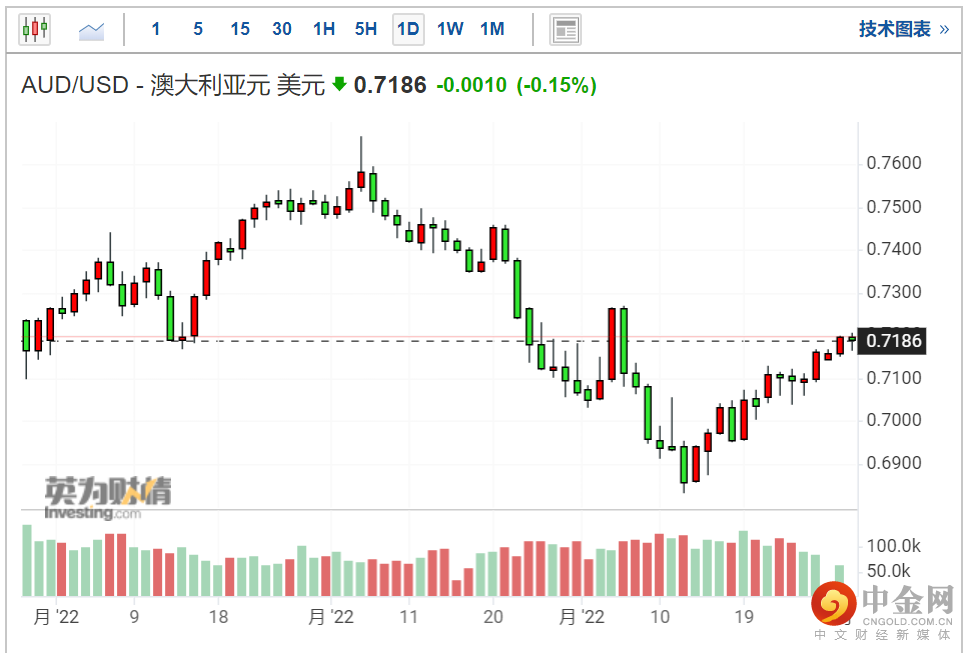
Task: Switch to 1M monthly timeframe
Action: 492,29
